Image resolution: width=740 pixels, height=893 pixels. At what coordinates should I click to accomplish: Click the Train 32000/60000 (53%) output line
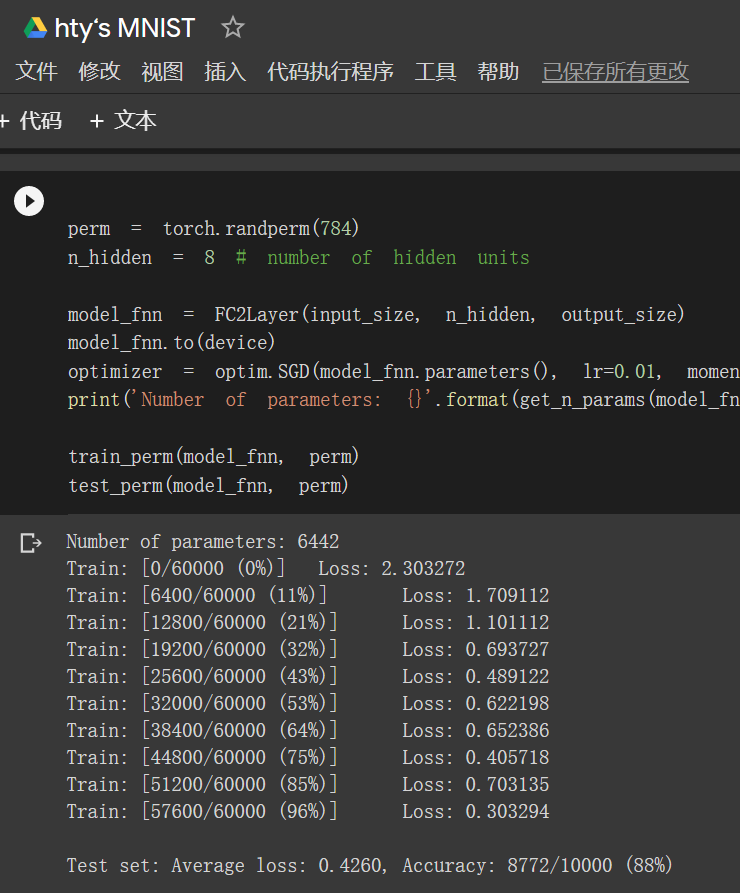tap(308, 703)
